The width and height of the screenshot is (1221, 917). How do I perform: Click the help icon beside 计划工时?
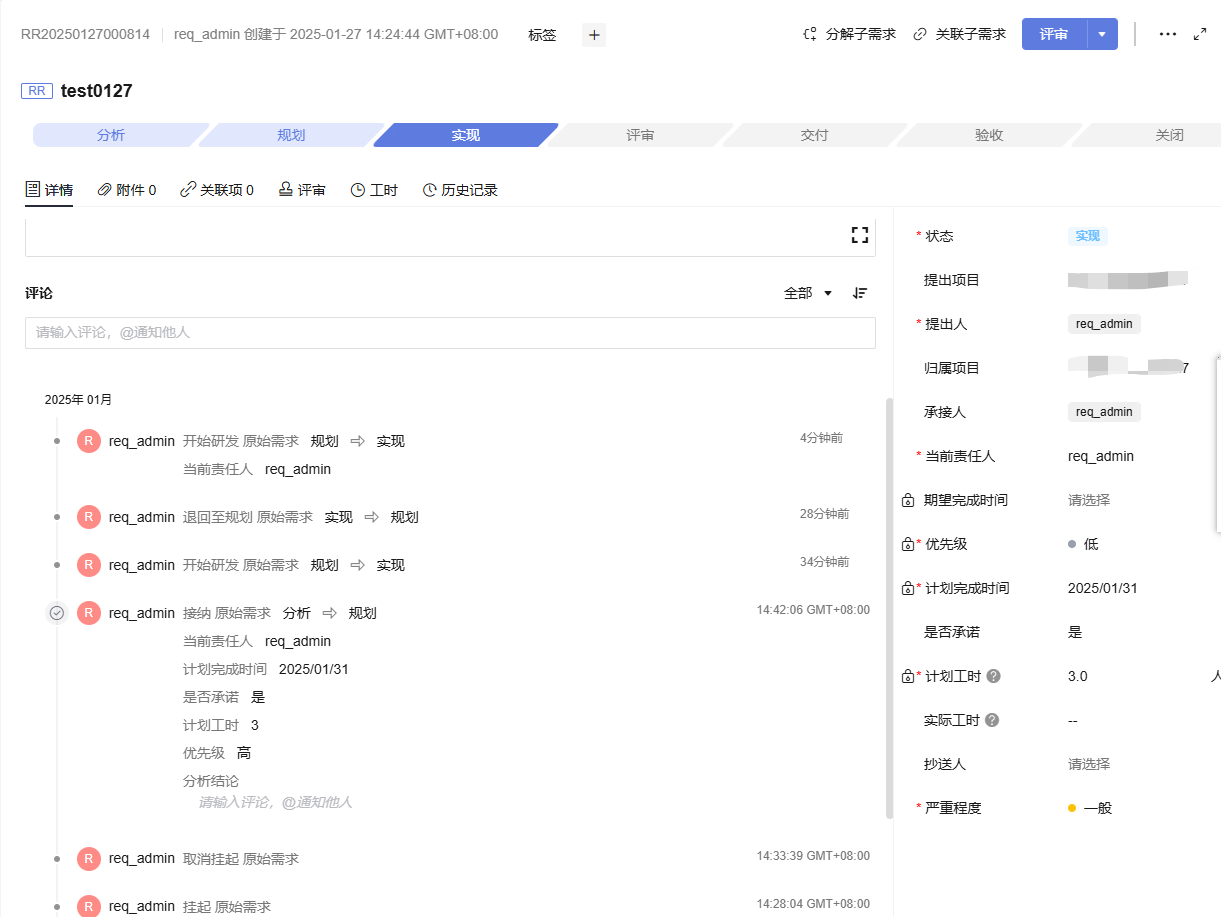993,676
